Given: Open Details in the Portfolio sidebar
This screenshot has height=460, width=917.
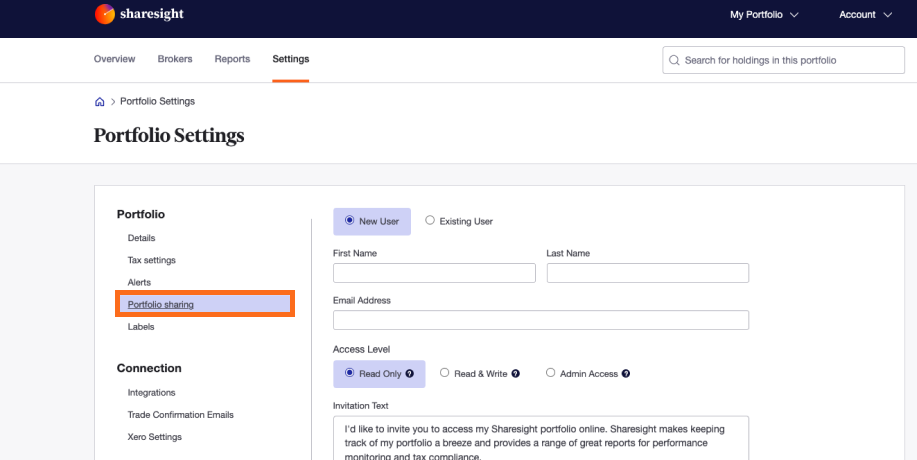Looking at the screenshot, I should click(x=142, y=238).
